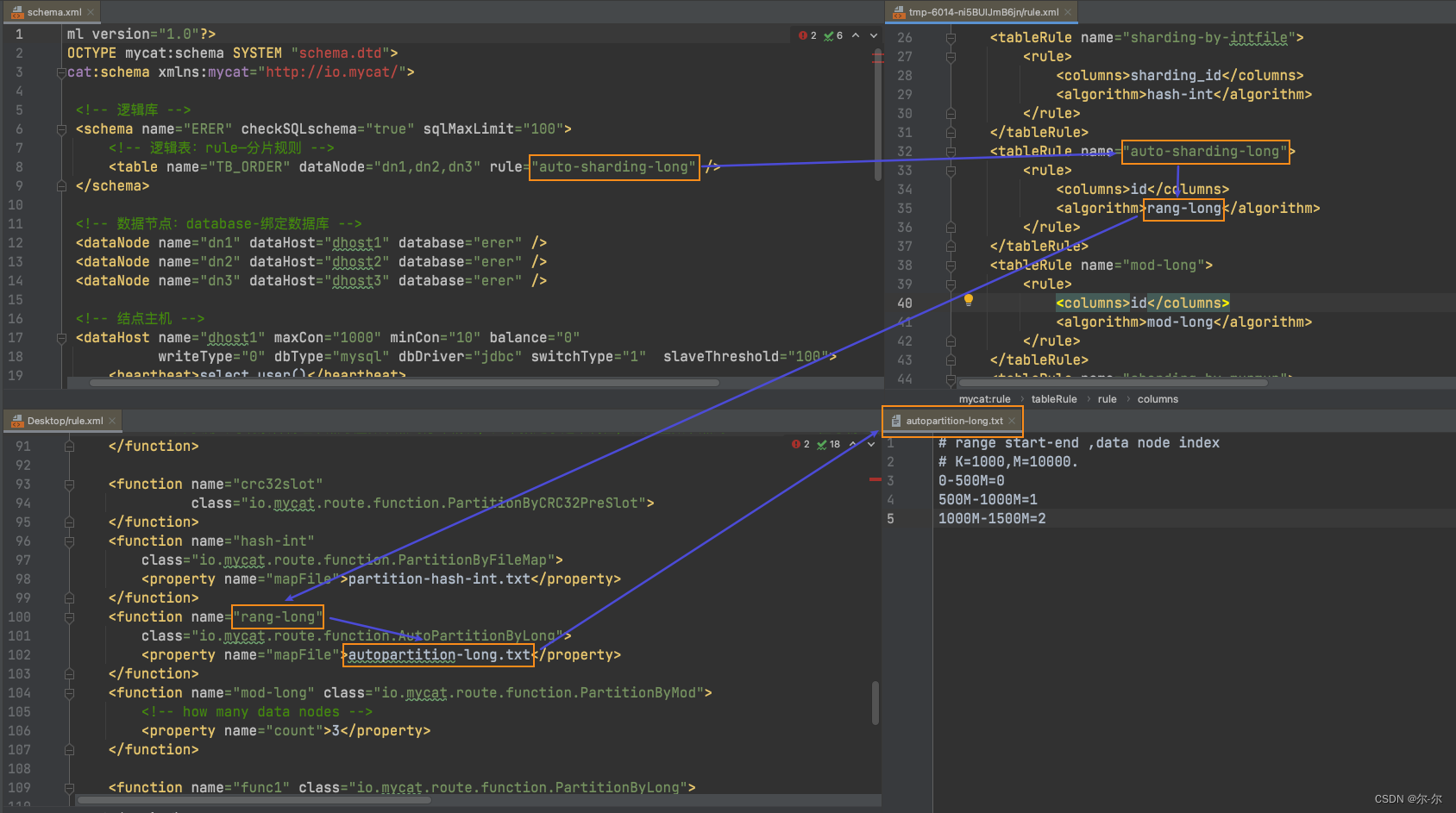
Task: Collapse the mycat:schema fold on line 3
Action: click(x=61, y=72)
